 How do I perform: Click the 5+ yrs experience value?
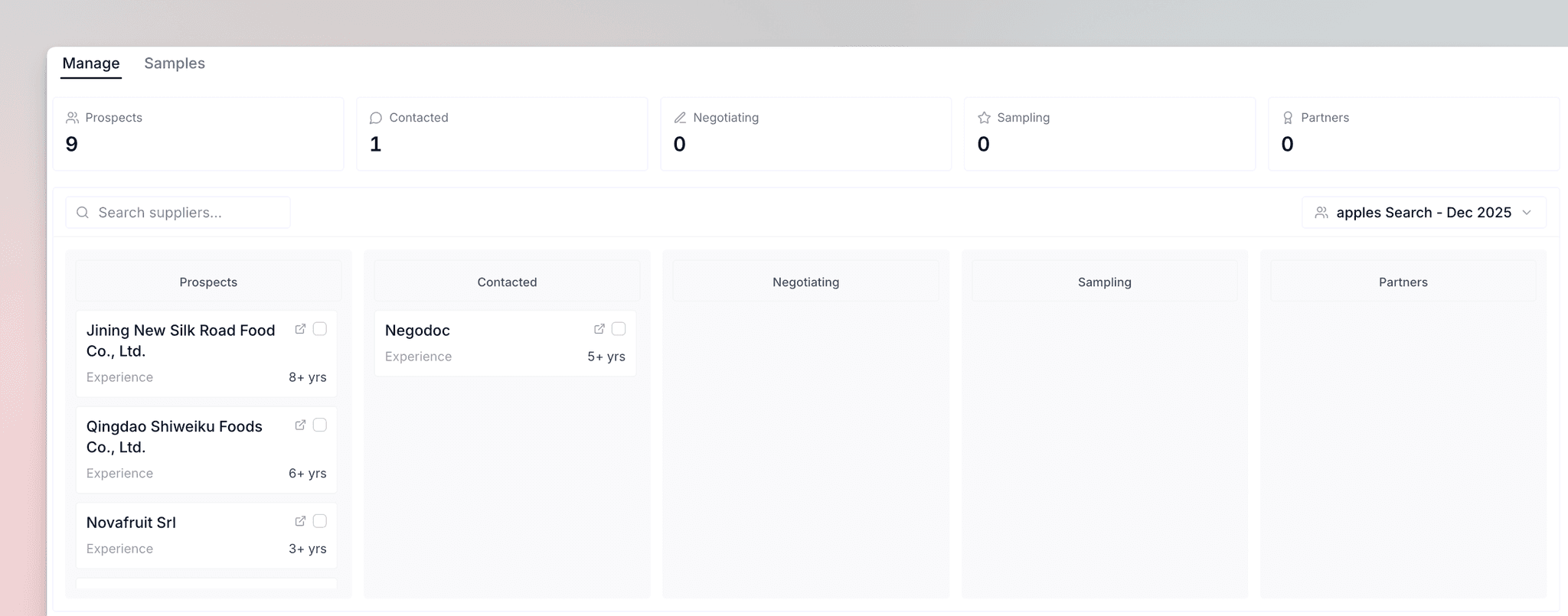click(x=606, y=357)
